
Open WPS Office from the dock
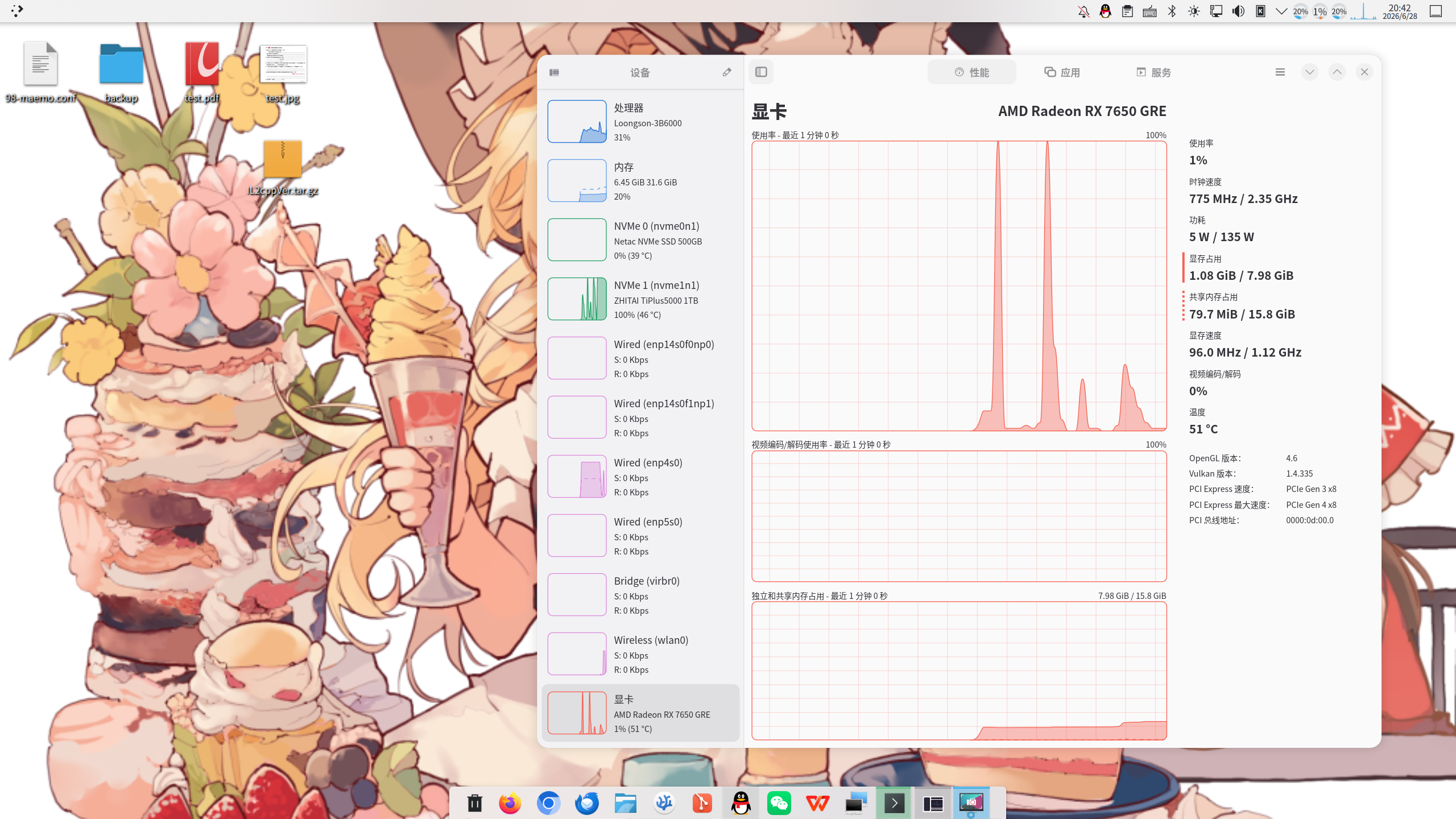pos(817,803)
